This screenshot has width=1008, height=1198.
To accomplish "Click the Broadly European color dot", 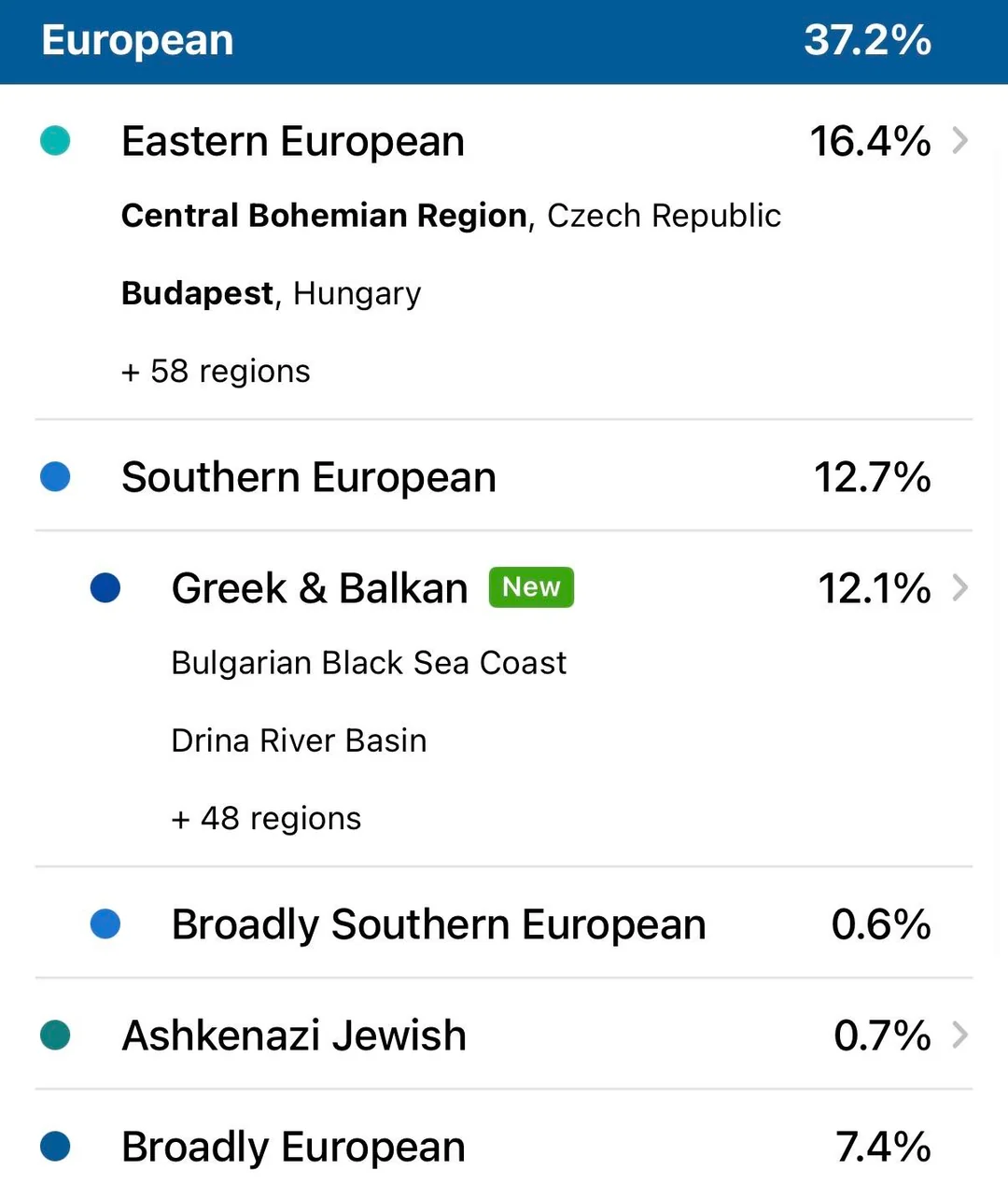I will 55,1147.
